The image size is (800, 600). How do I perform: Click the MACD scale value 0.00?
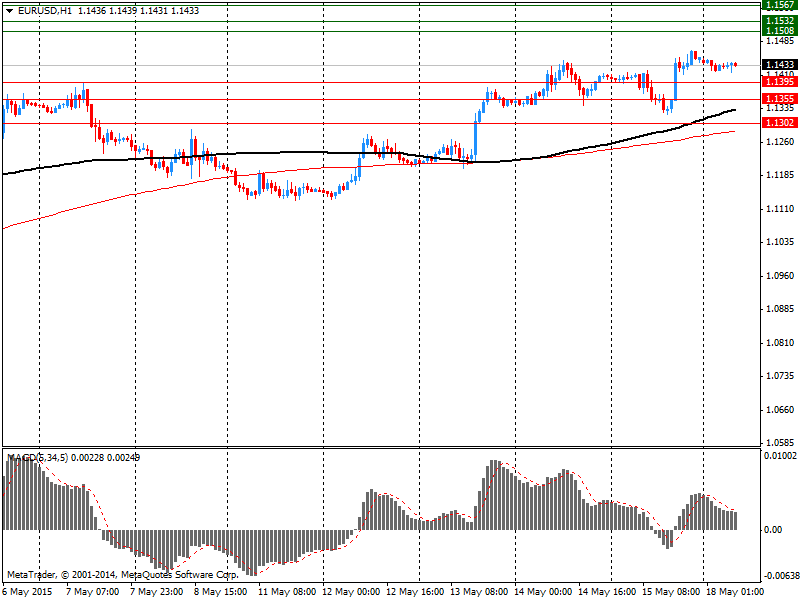pyautogui.click(x=773, y=530)
